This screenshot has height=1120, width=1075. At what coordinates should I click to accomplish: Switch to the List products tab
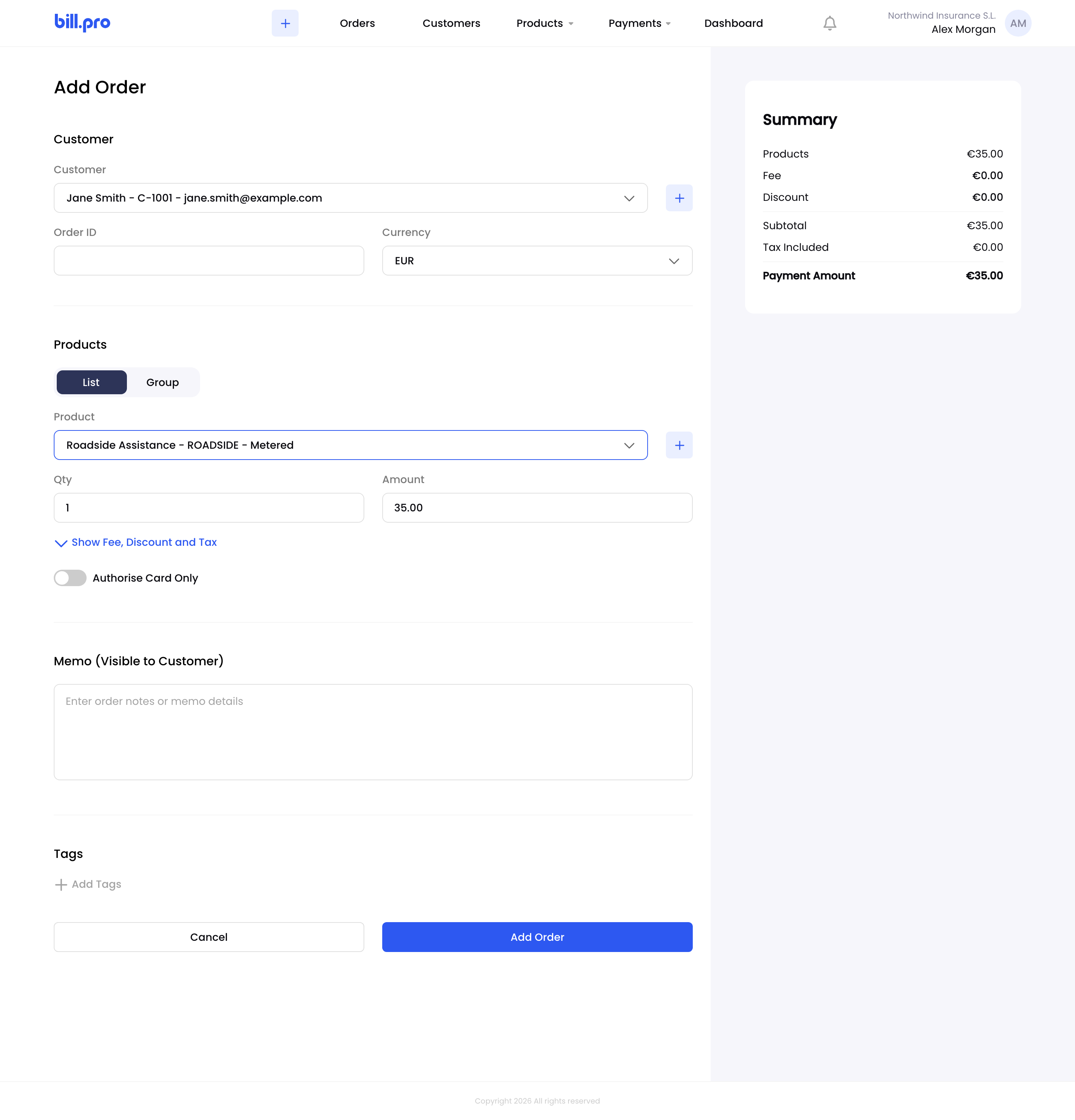coord(91,382)
